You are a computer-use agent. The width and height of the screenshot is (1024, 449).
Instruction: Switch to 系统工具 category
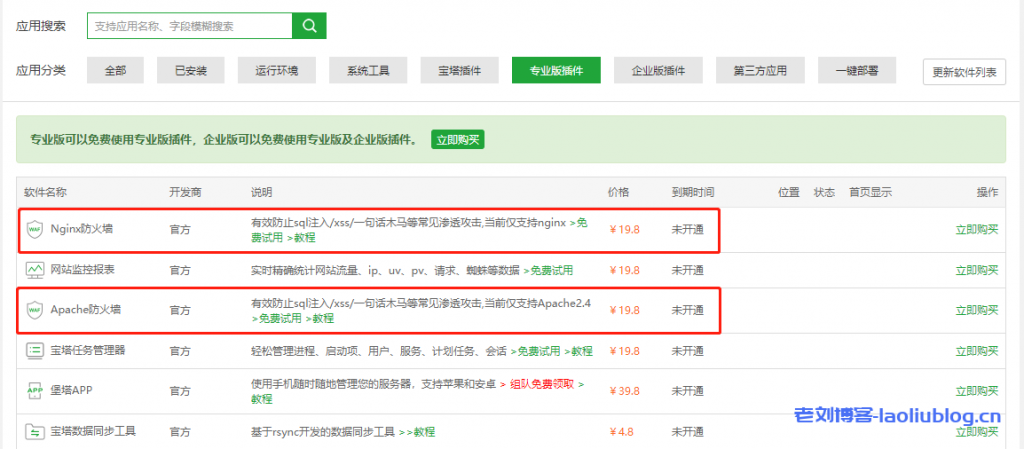point(368,70)
